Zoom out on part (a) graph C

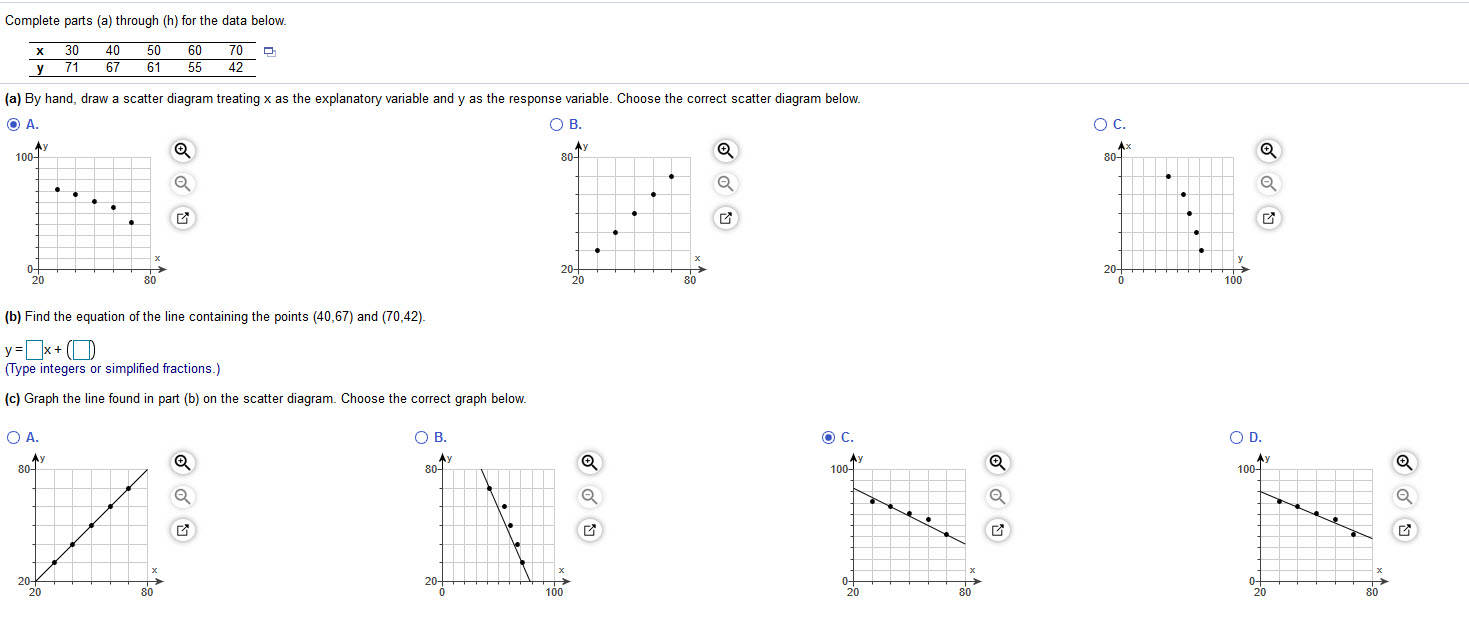pos(1267,184)
